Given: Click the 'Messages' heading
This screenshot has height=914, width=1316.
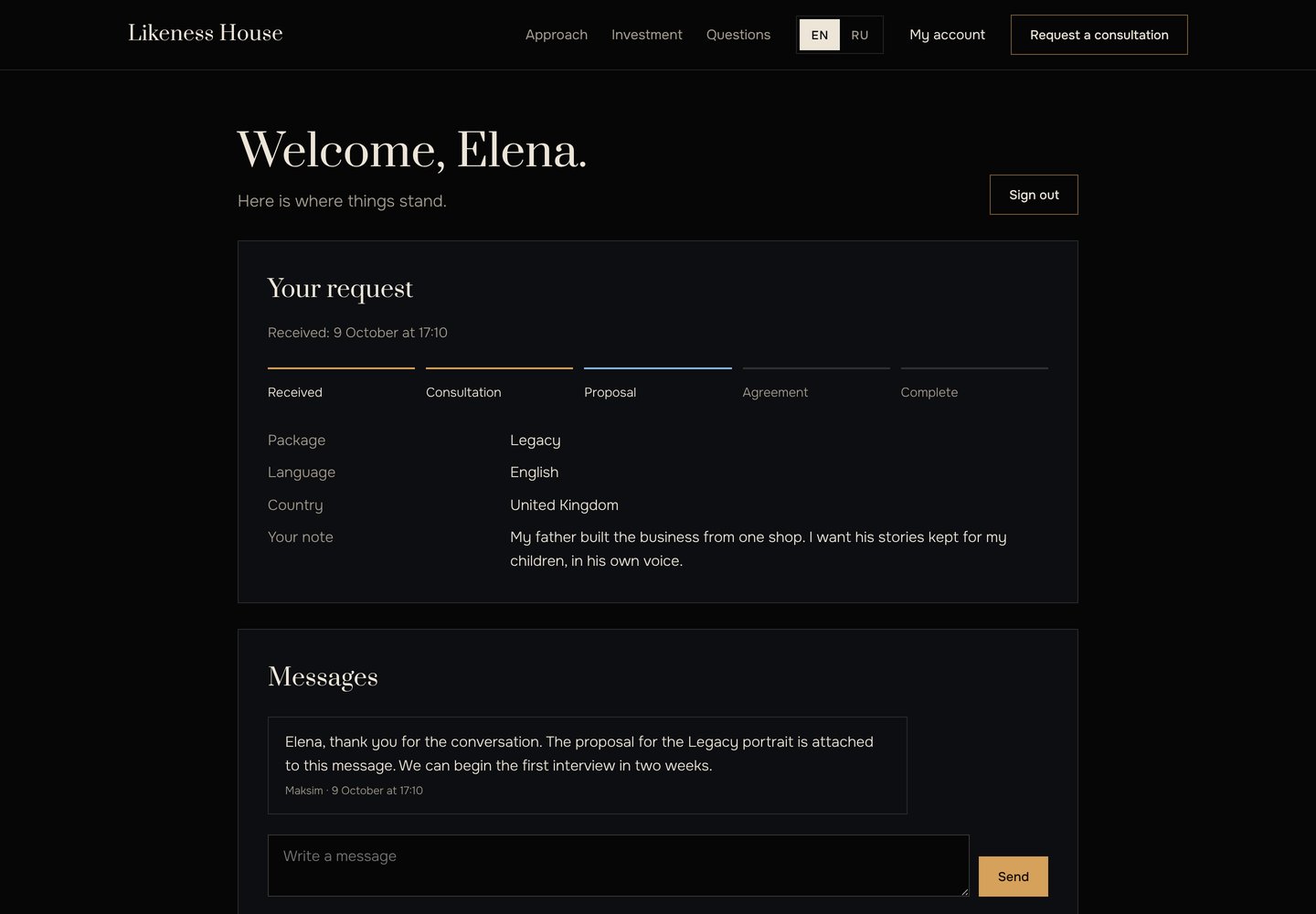Looking at the screenshot, I should [x=323, y=677].
